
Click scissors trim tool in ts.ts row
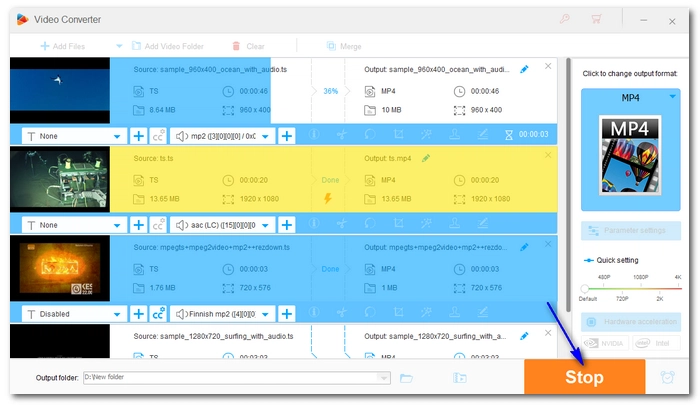point(342,223)
